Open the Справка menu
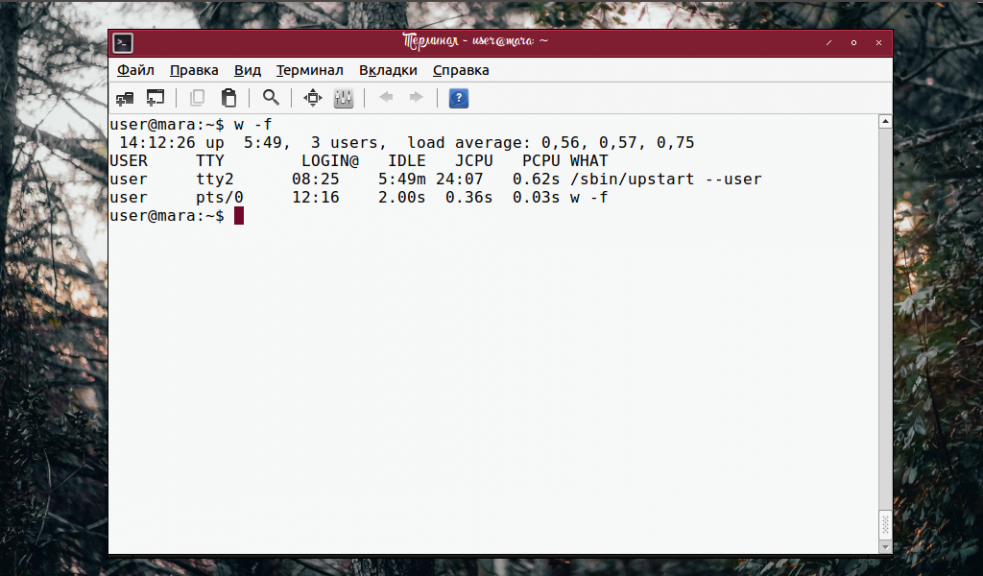Viewport: 983px width, 576px height. click(x=461, y=70)
